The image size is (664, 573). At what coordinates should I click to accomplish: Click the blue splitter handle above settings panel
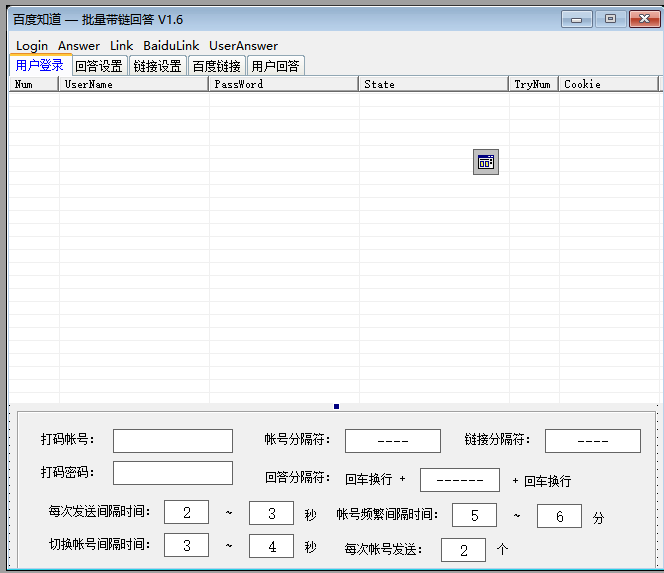[x=336, y=407]
